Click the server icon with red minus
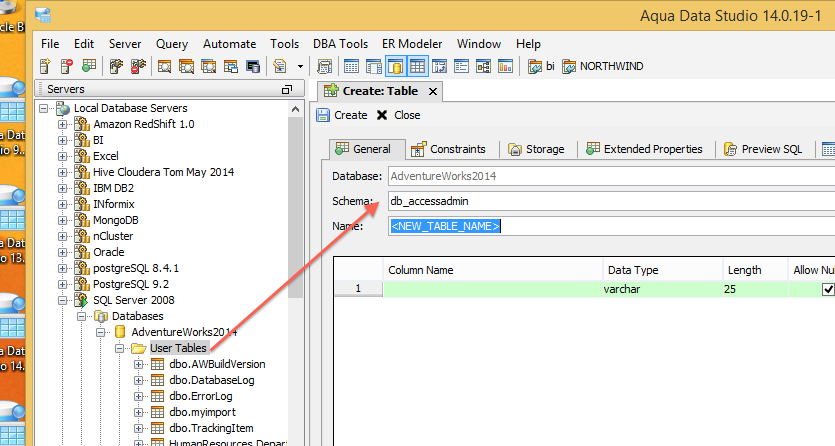835x446 pixels. (67, 66)
